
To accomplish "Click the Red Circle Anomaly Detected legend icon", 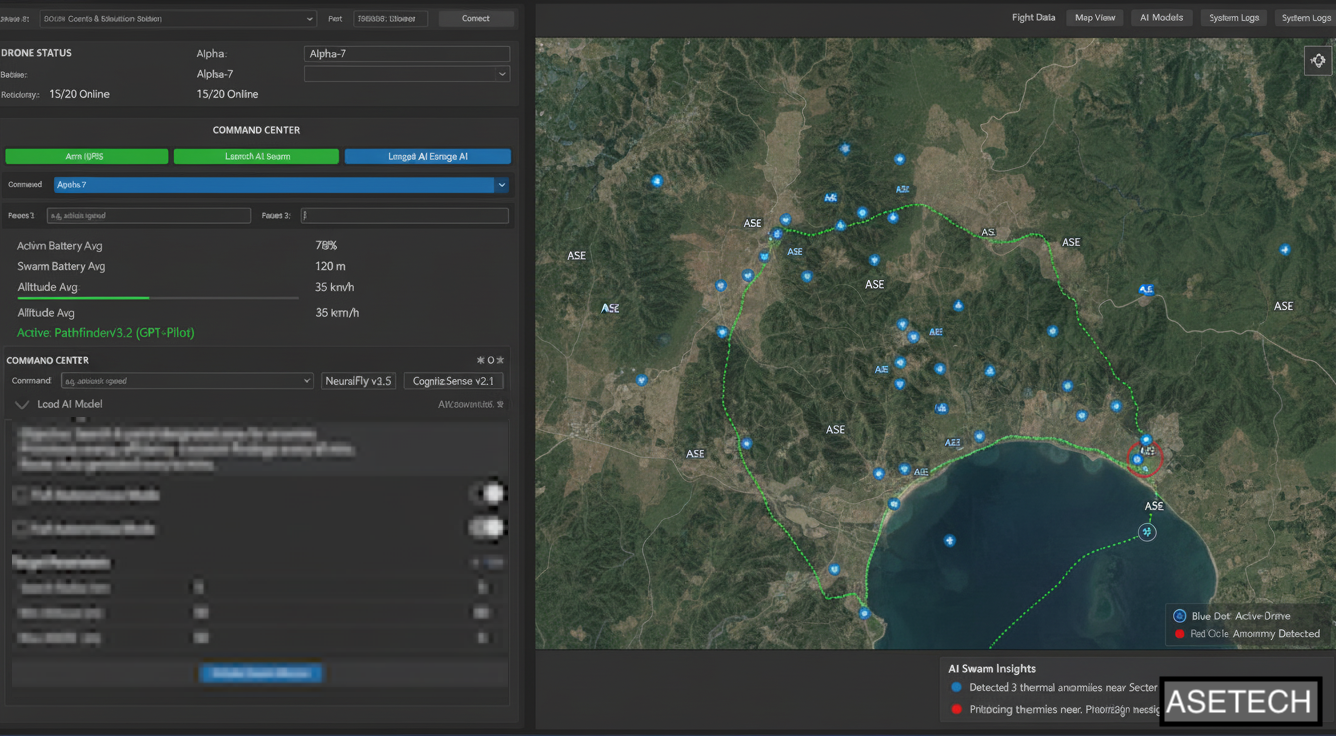I will [x=1179, y=634].
